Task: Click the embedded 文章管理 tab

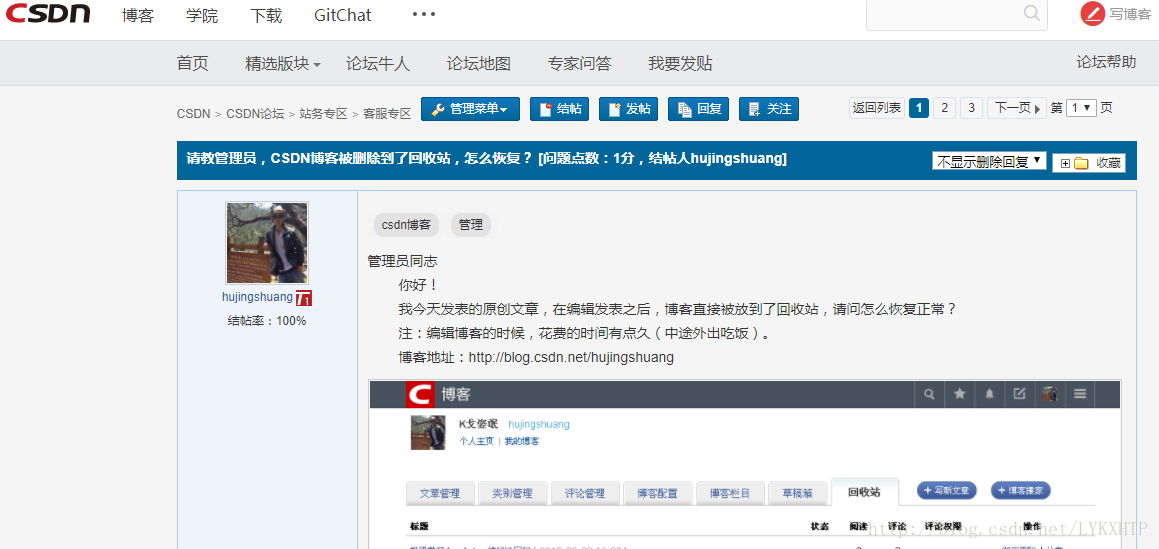Action: coord(440,493)
